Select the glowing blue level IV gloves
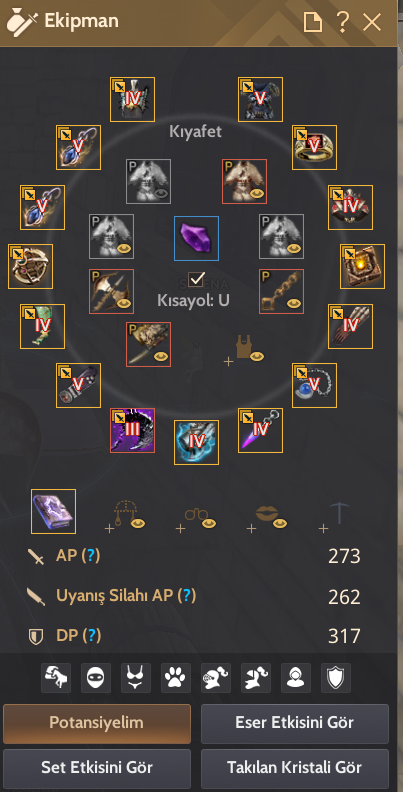Viewport: 403px width, 792px height. tap(196, 442)
